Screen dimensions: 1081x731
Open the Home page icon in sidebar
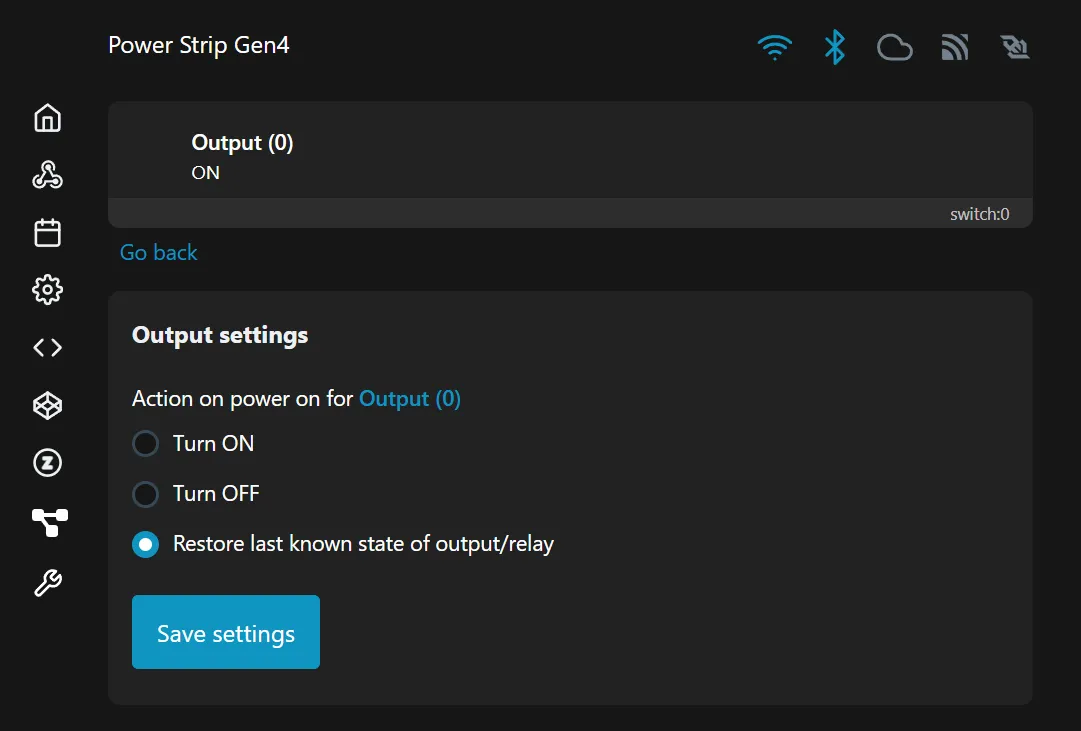(48, 118)
